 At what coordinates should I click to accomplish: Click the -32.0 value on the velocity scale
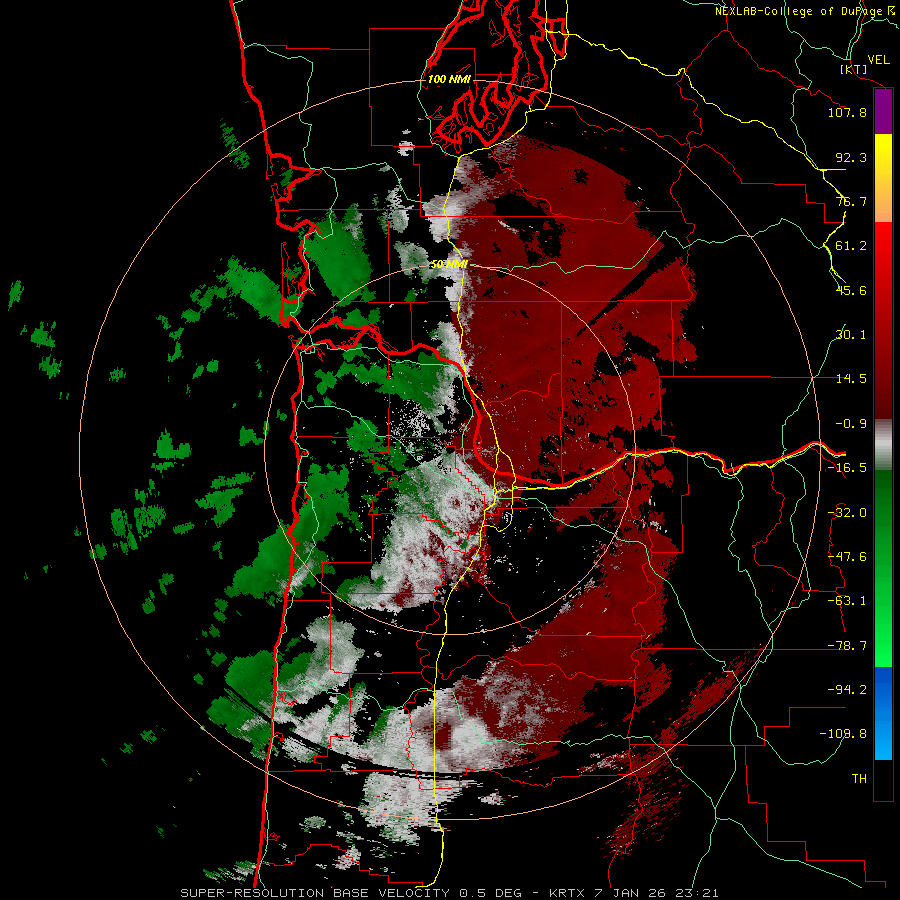[x=847, y=513]
